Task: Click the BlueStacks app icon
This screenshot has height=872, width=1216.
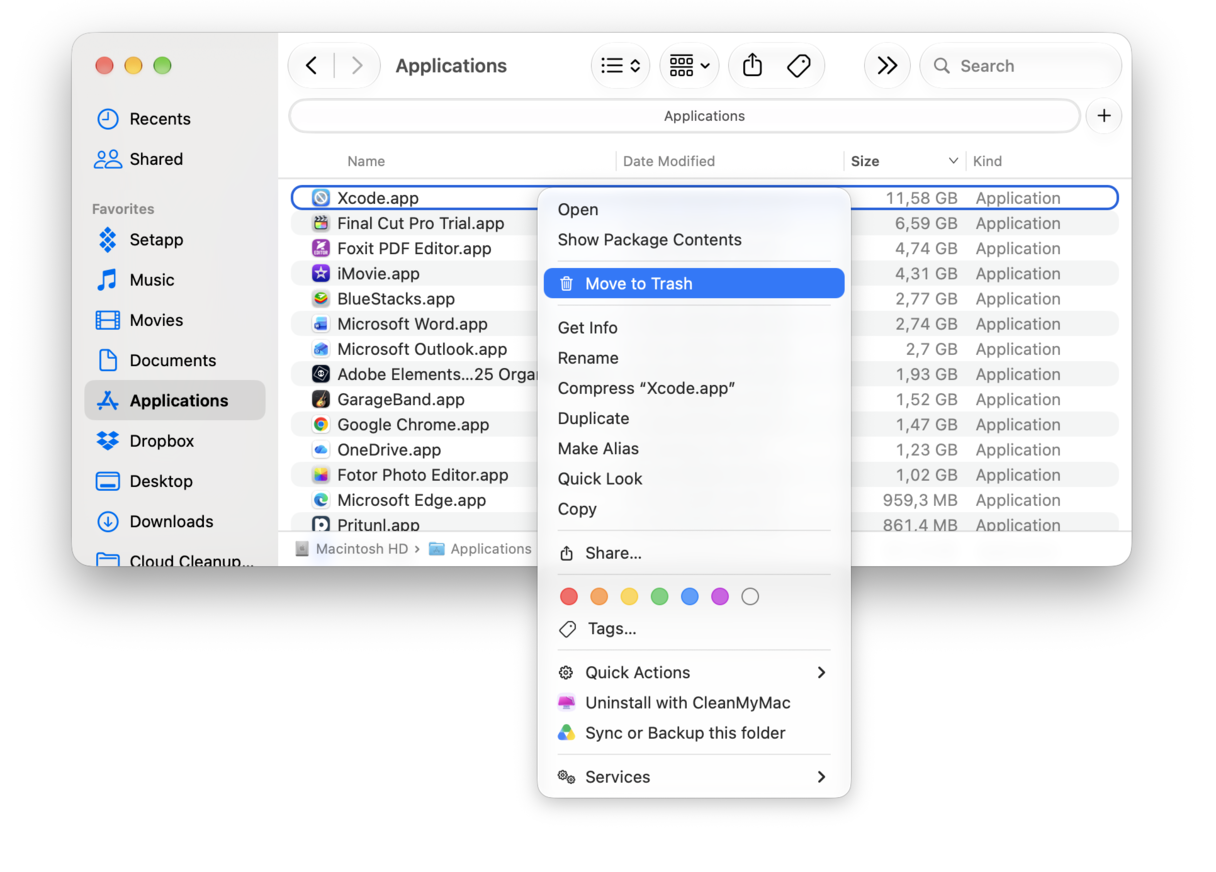Action: (321, 299)
